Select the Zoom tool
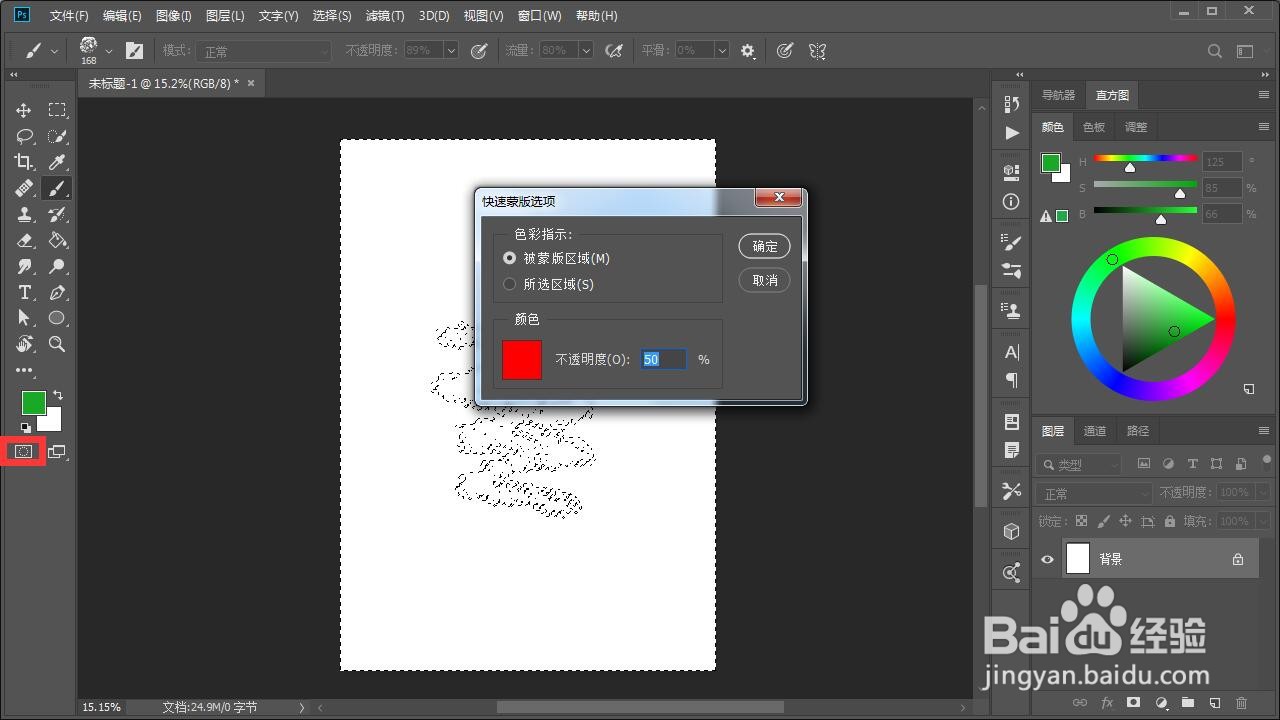 (x=58, y=344)
